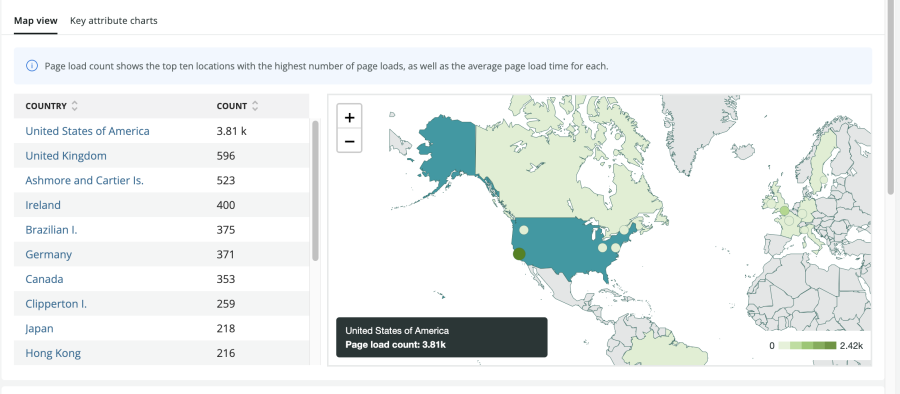This screenshot has height=394, width=900.
Task: Click the Page load count tooltip text
Action: click(x=395, y=345)
